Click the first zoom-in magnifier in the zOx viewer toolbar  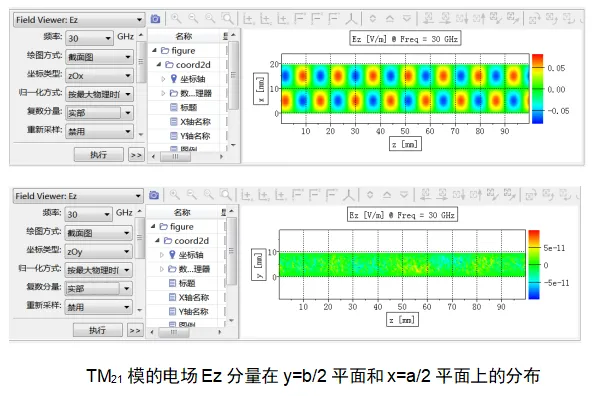[176, 18]
